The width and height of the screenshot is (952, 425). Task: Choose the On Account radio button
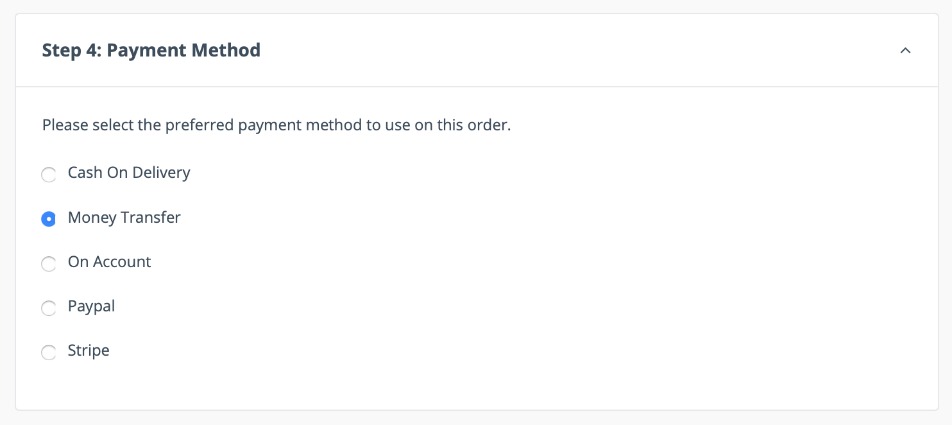pyautogui.click(x=48, y=264)
